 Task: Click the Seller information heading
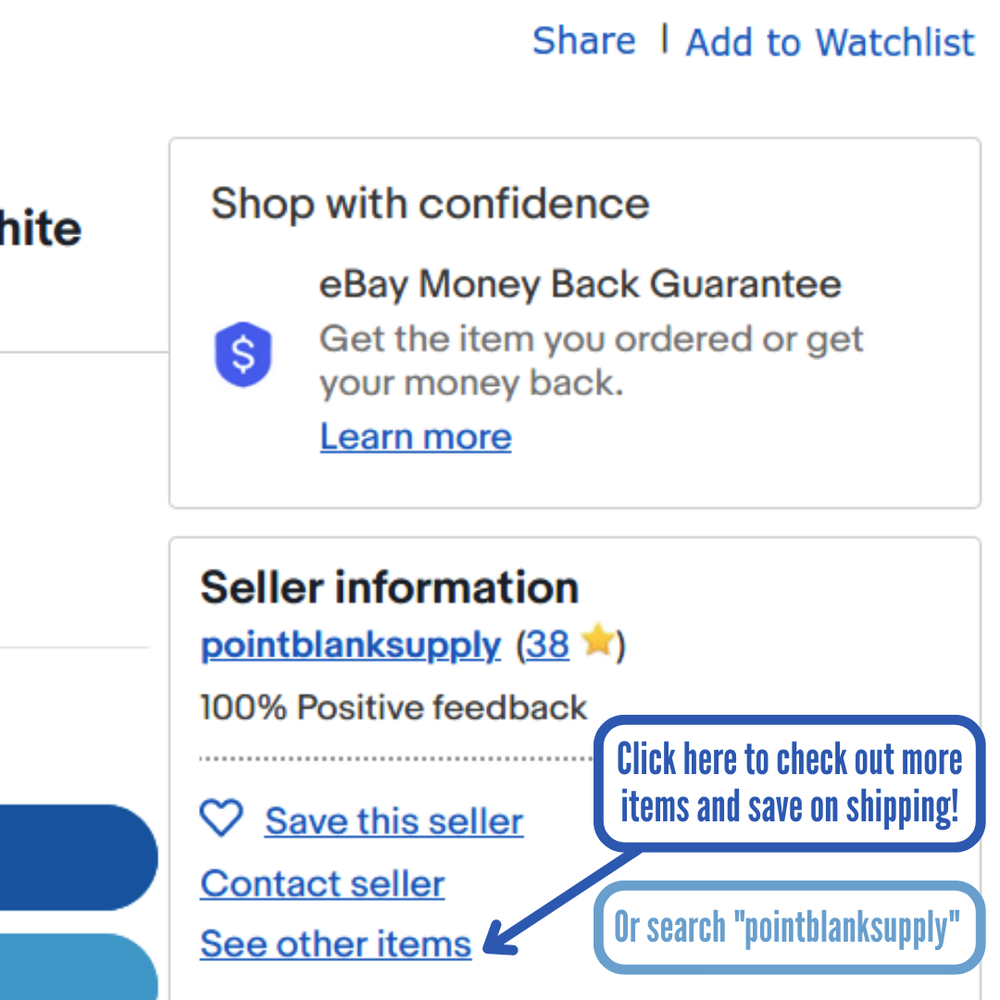389,588
